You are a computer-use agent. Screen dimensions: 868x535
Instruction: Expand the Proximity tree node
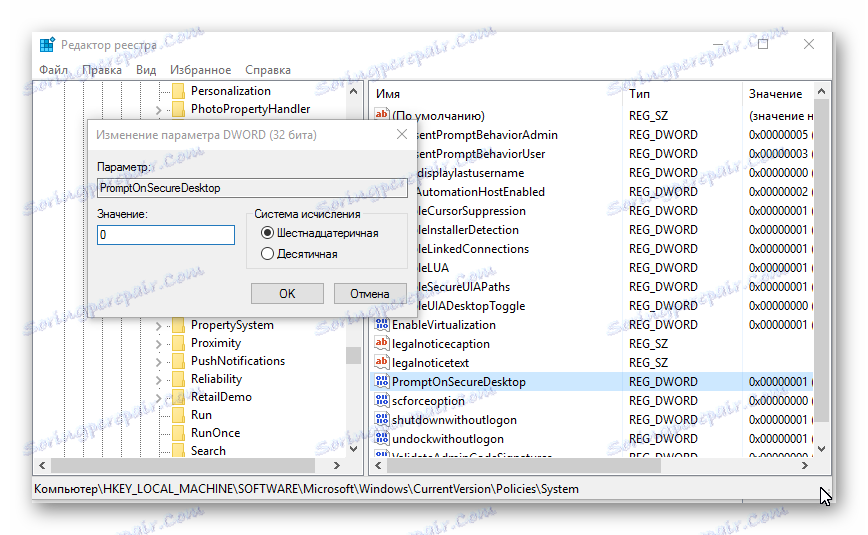(158, 344)
